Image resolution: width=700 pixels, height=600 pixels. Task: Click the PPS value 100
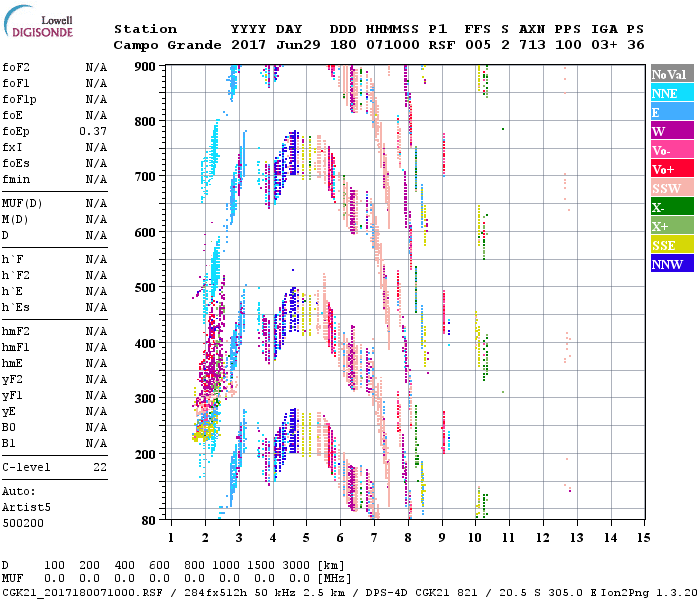(x=568, y=45)
